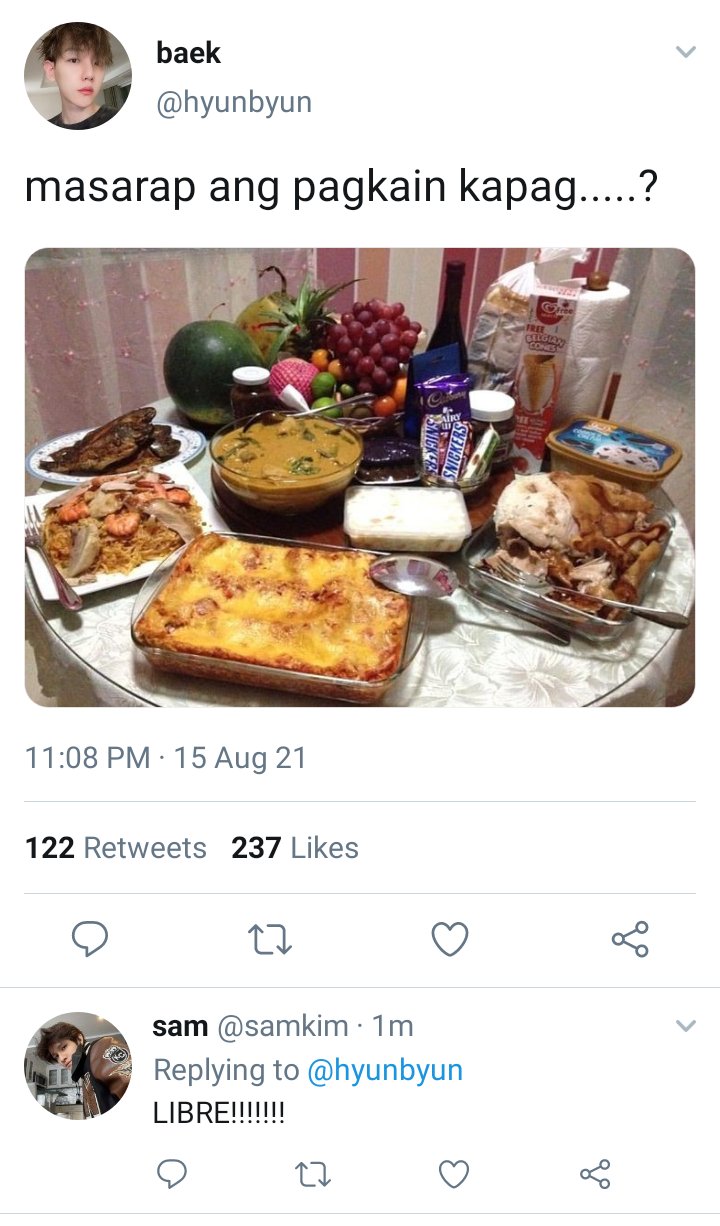720x1226 pixels.
Task: View the 237 Likes list
Action: click(295, 848)
